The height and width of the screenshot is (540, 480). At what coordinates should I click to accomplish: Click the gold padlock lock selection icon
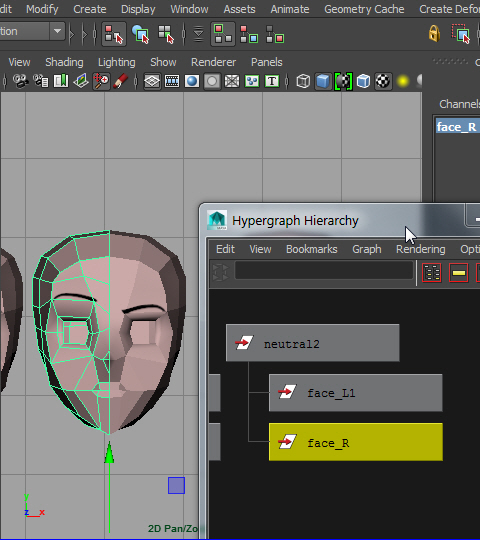coord(434,33)
